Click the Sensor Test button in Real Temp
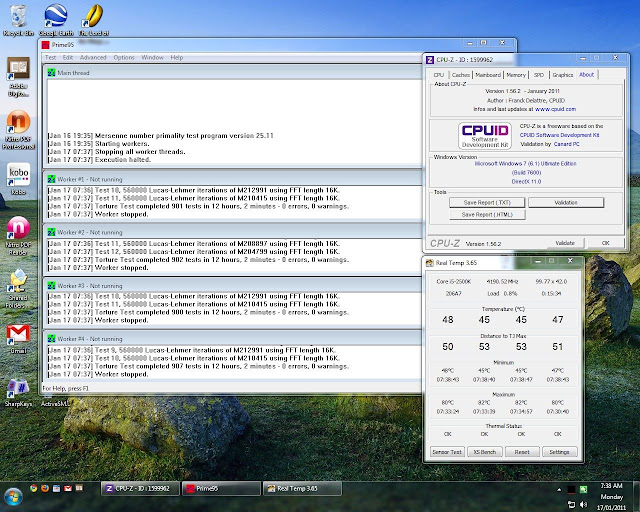Viewport: 640px width, 512px height. tap(447, 452)
